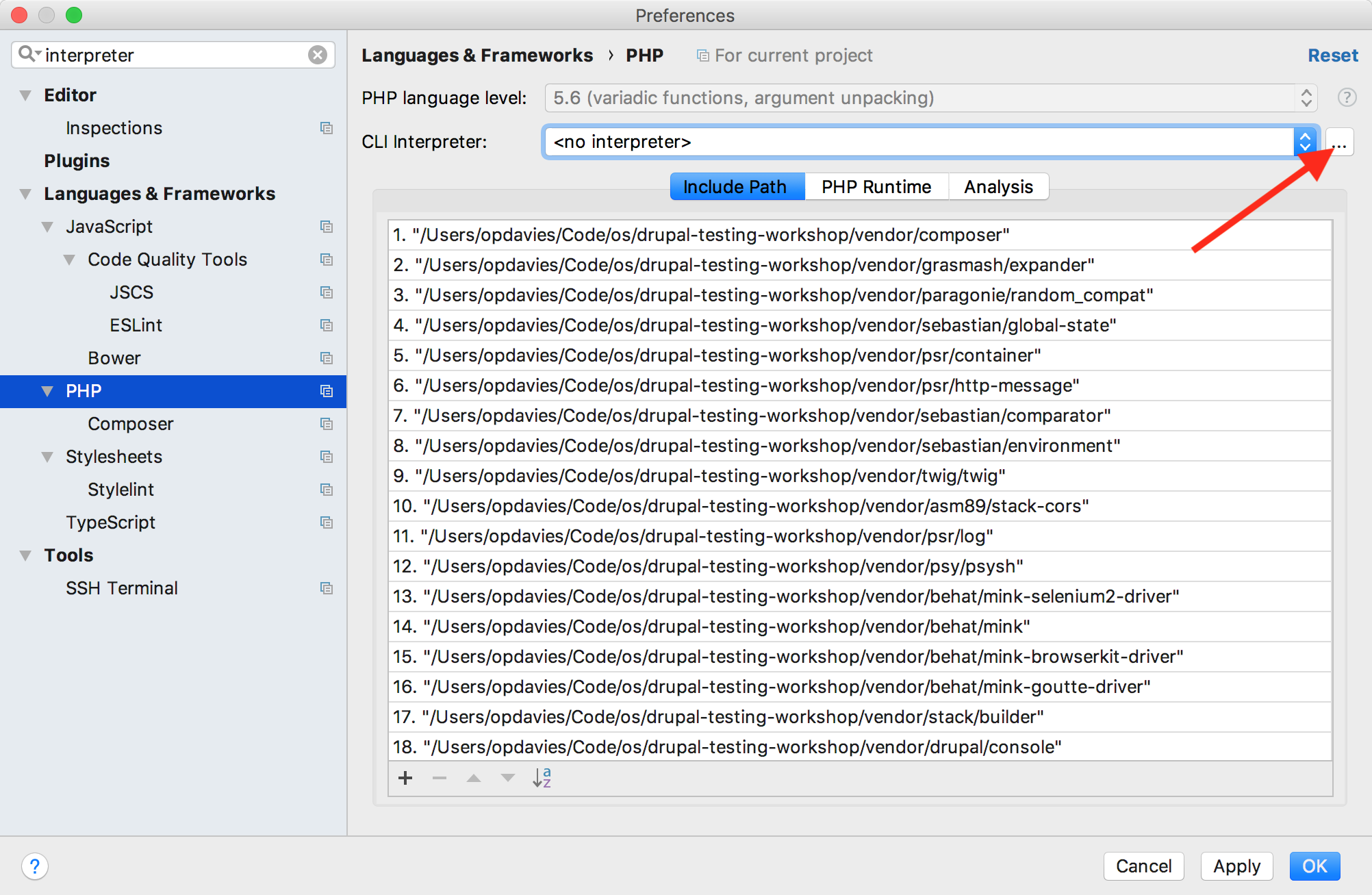
Task: Click the sort alphabetically icon
Action: pyautogui.click(x=542, y=778)
